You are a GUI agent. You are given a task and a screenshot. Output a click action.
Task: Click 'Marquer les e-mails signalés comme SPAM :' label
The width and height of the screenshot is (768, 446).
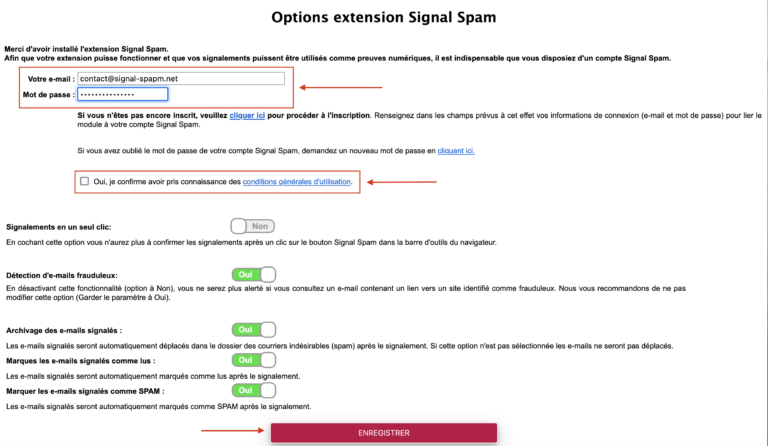pos(85,391)
